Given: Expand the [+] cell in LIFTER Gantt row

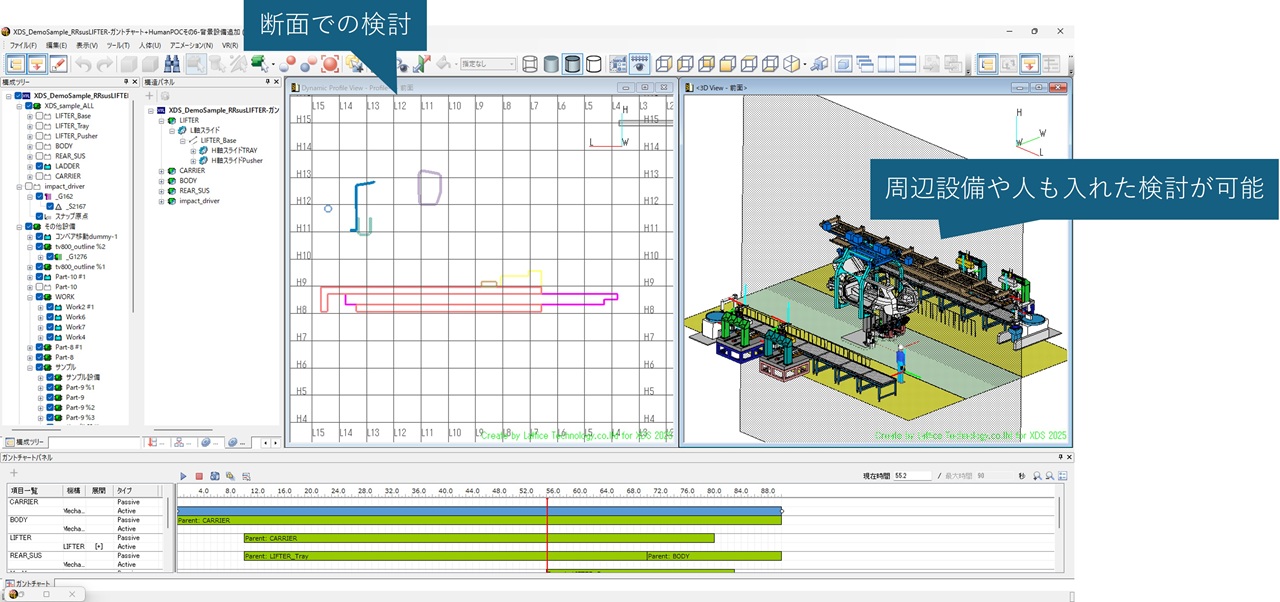Looking at the screenshot, I should pyautogui.click(x=99, y=547).
